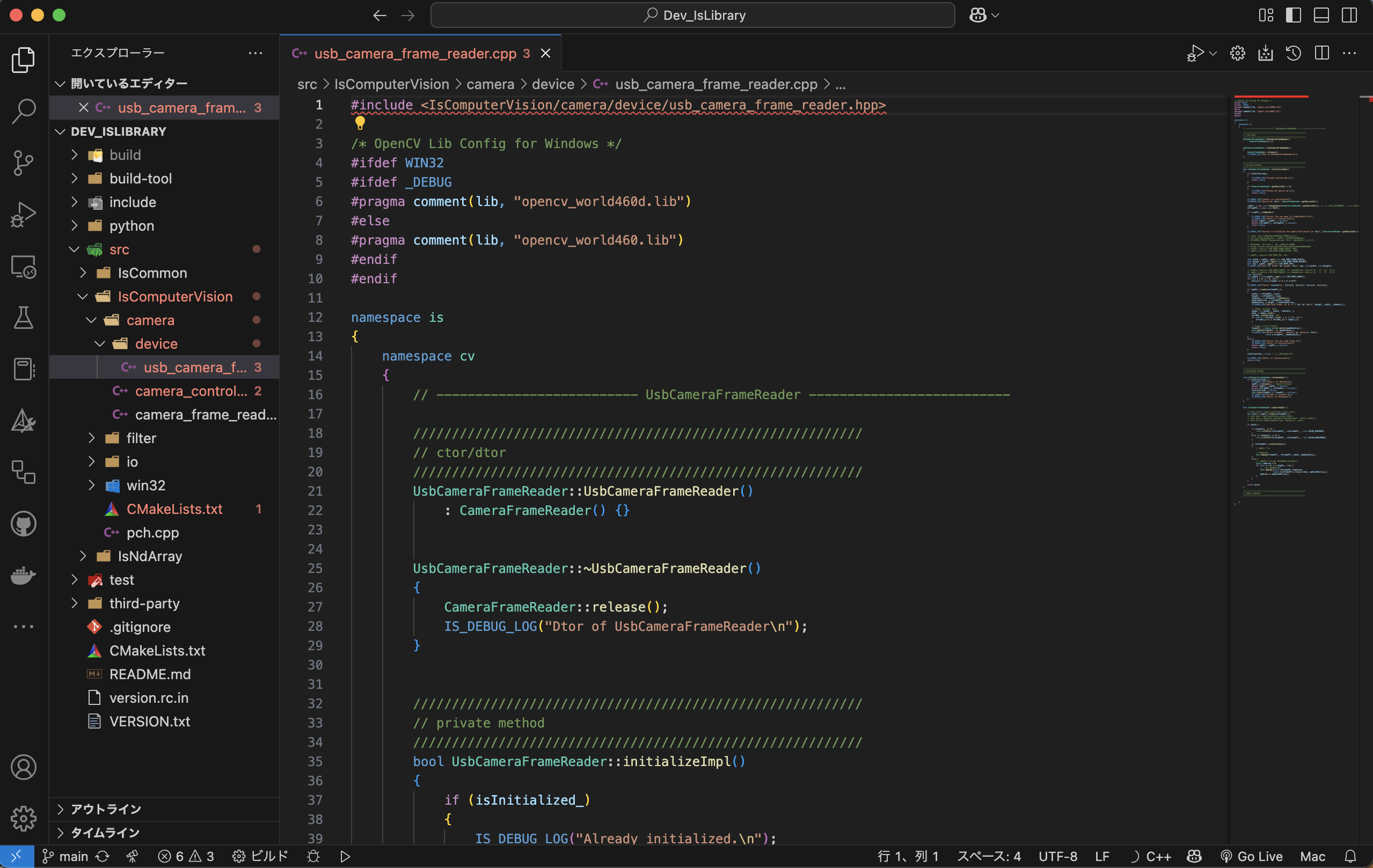
Task: Click the Manage gear icon
Action: tap(24, 819)
